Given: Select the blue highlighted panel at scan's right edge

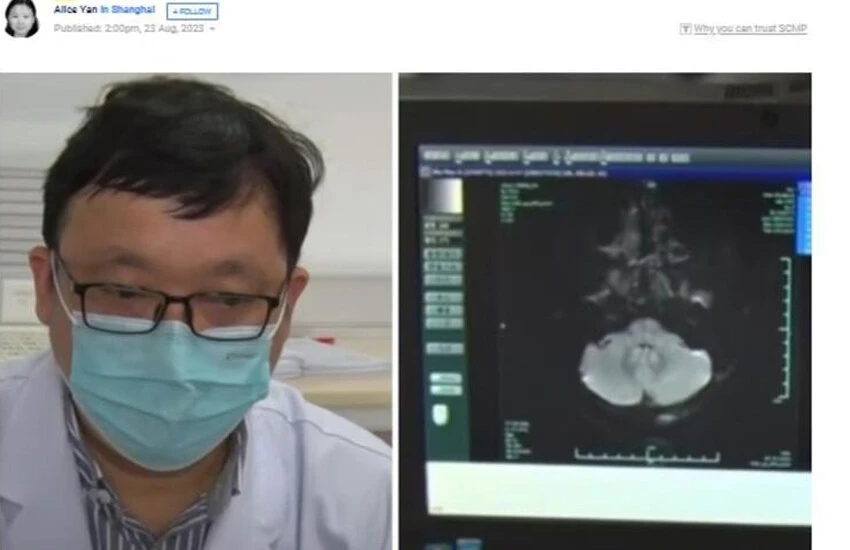Looking at the screenshot, I should (803, 217).
